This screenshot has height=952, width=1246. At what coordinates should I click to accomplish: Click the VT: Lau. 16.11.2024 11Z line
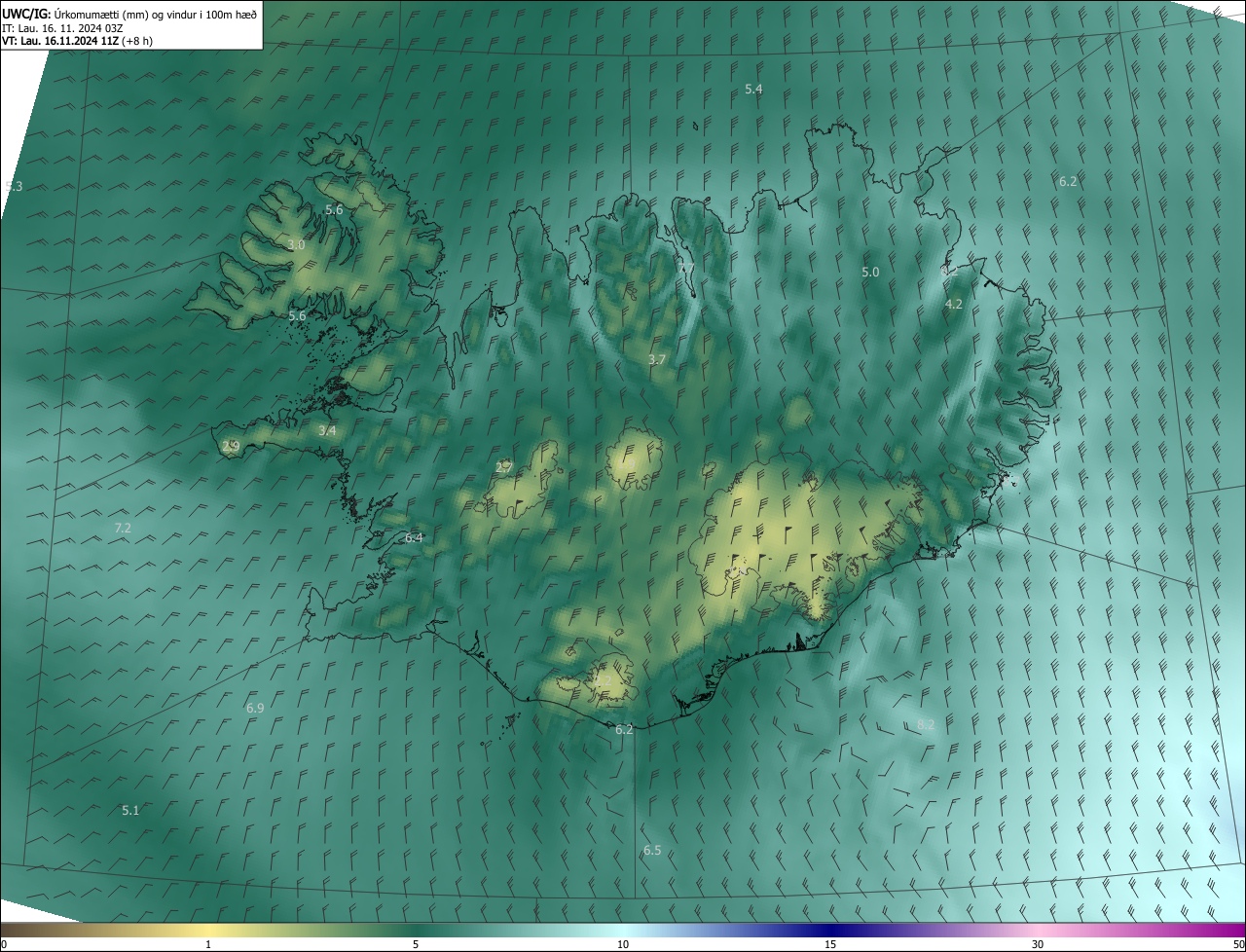pos(77,41)
